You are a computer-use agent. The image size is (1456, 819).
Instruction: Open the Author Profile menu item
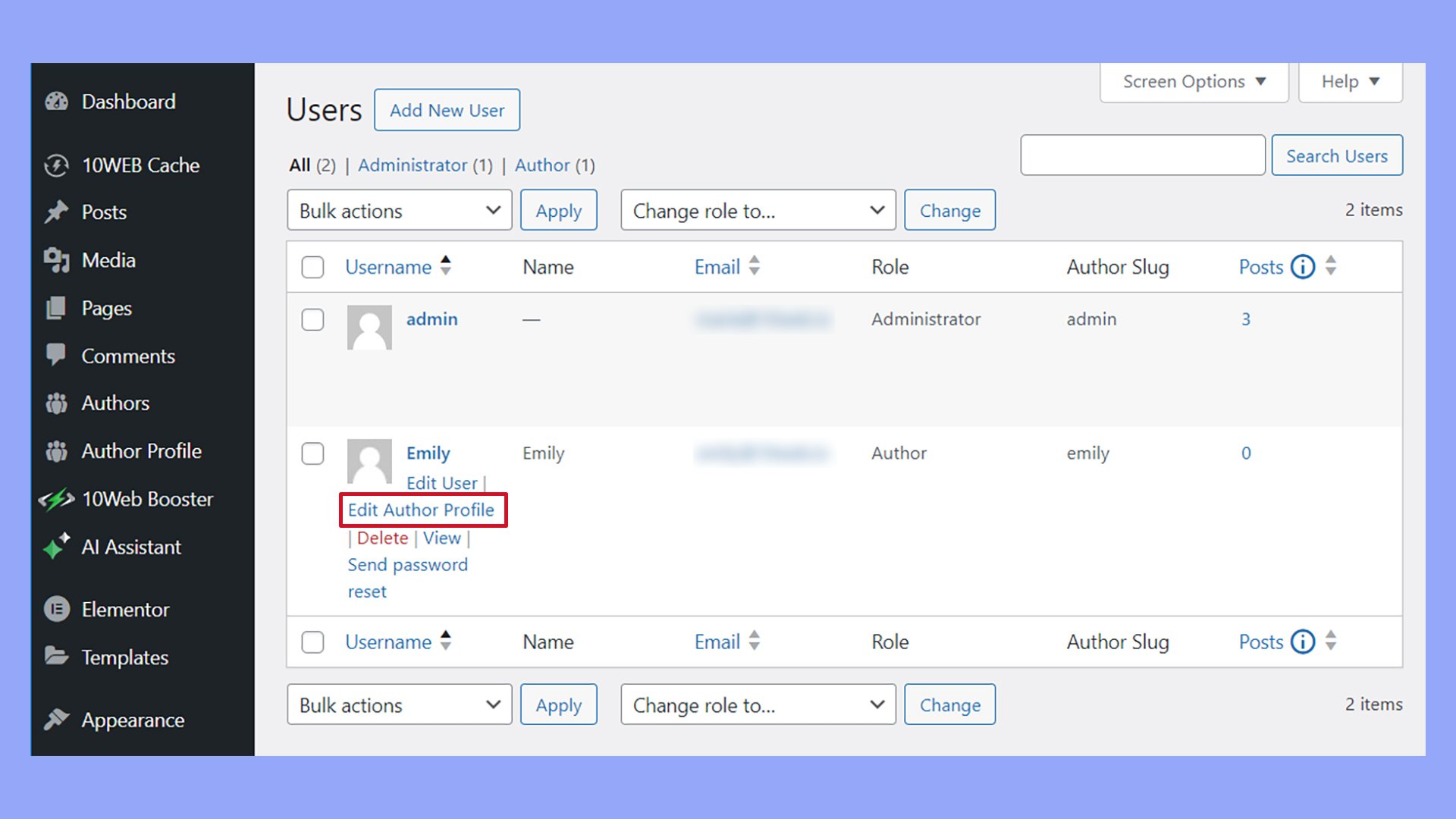tap(141, 451)
